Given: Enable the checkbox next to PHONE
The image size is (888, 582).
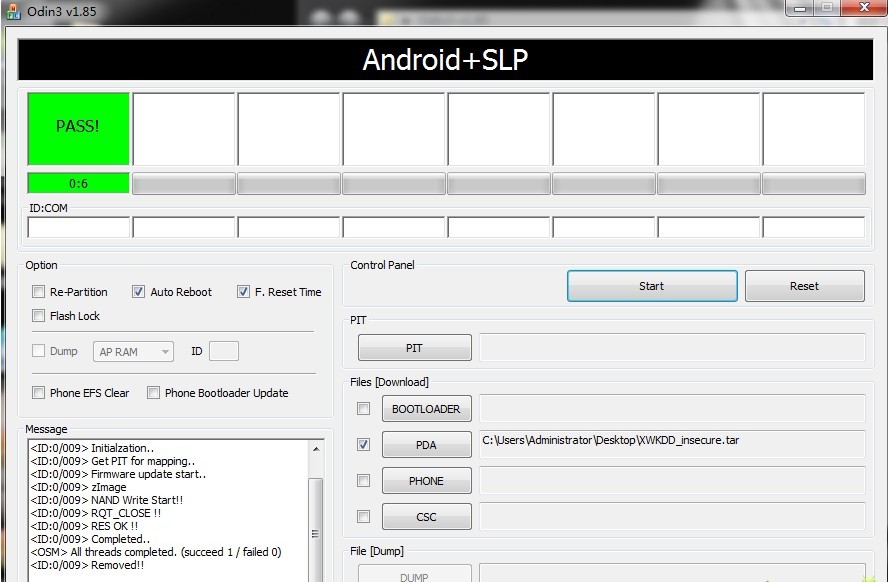Looking at the screenshot, I should (364, 481).
